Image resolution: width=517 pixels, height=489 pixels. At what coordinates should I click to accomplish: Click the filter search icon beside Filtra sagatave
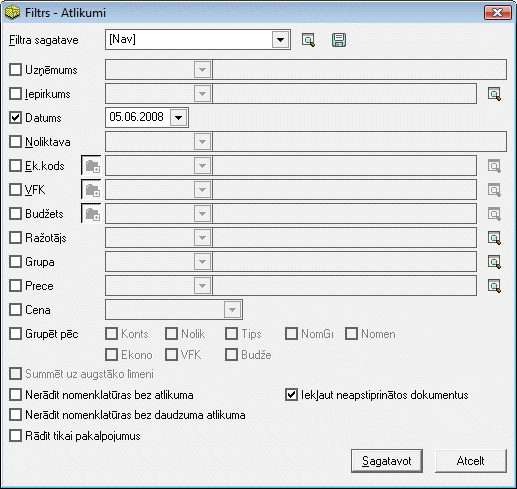coord(308,40)
